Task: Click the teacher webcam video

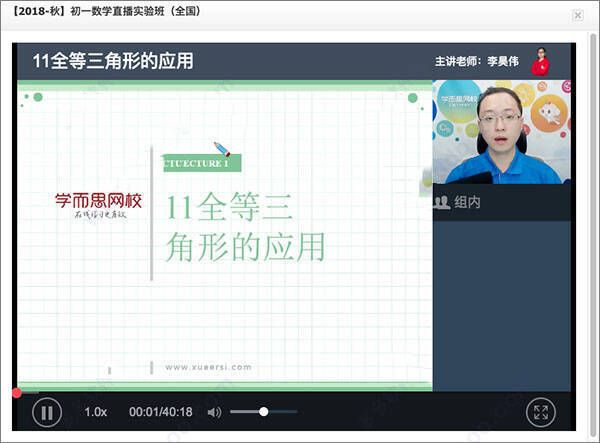Action: [502, 132]
